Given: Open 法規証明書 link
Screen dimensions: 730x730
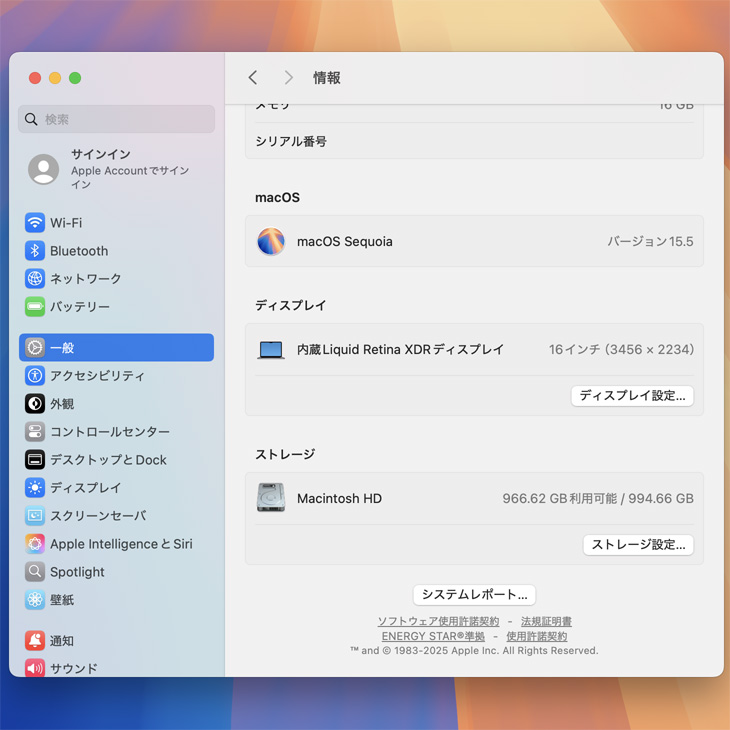Looking at the screenshot, I should point(546,621).
